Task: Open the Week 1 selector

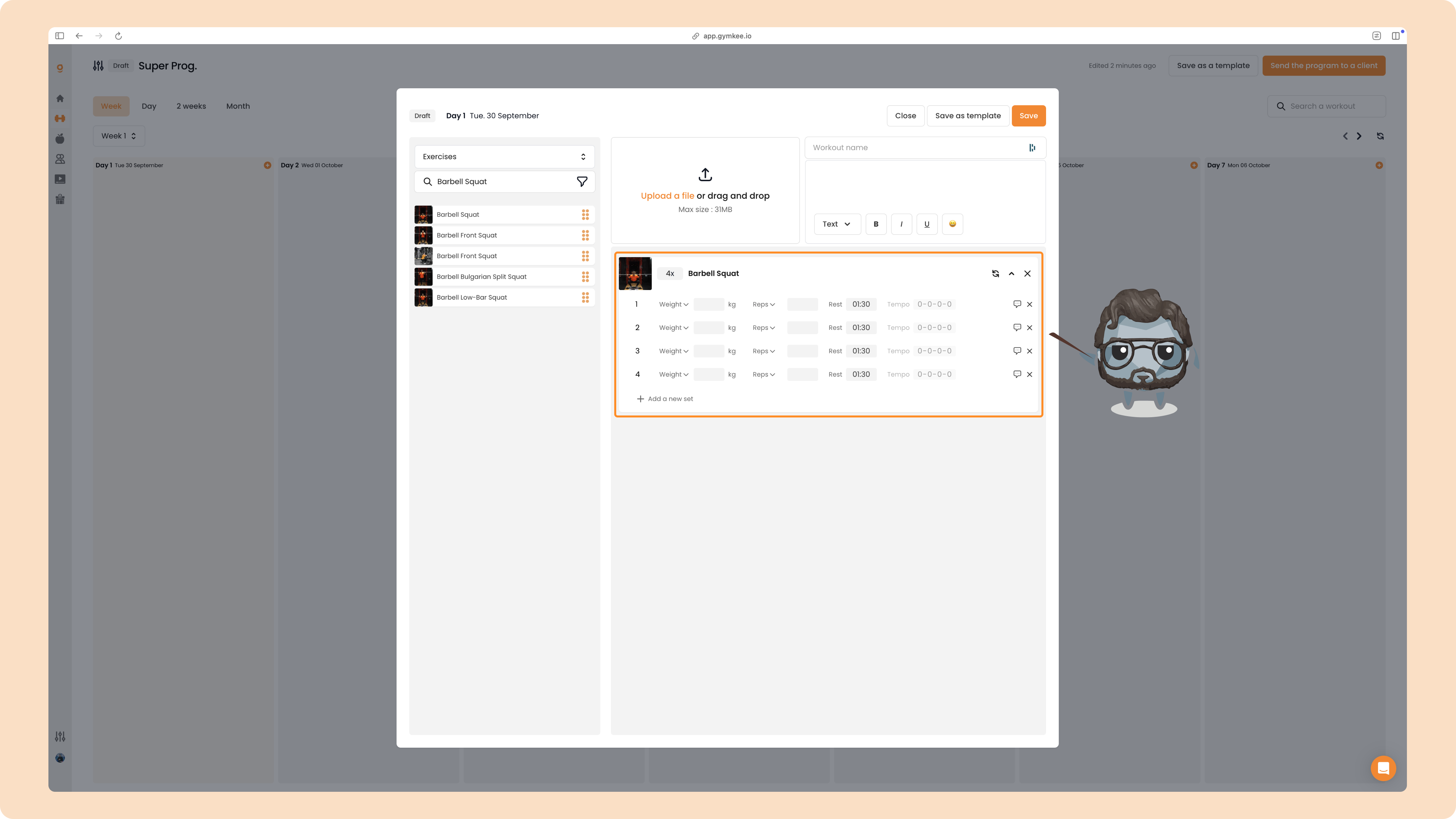Action: (x=119, y=136)
